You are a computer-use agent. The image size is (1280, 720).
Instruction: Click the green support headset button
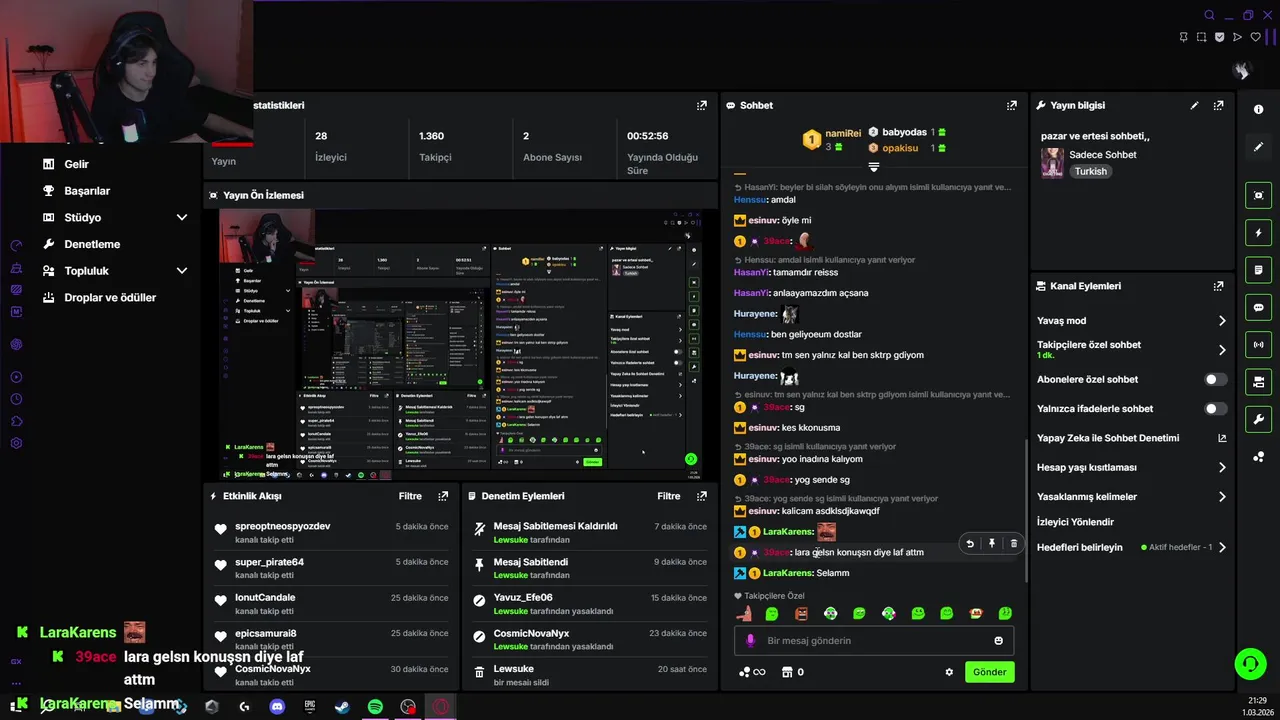(x=1250, y=663)
